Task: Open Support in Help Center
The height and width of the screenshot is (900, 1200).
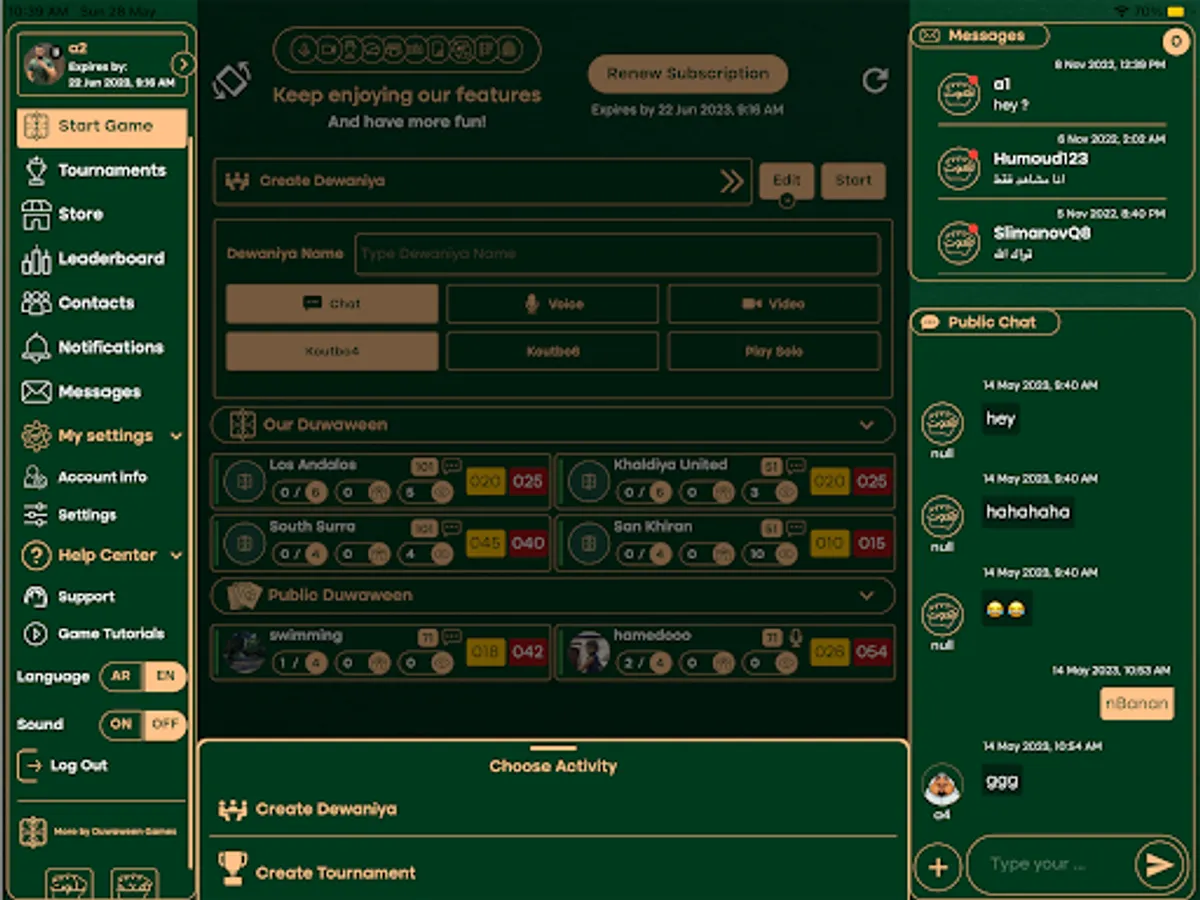Action: coord(69,597)
